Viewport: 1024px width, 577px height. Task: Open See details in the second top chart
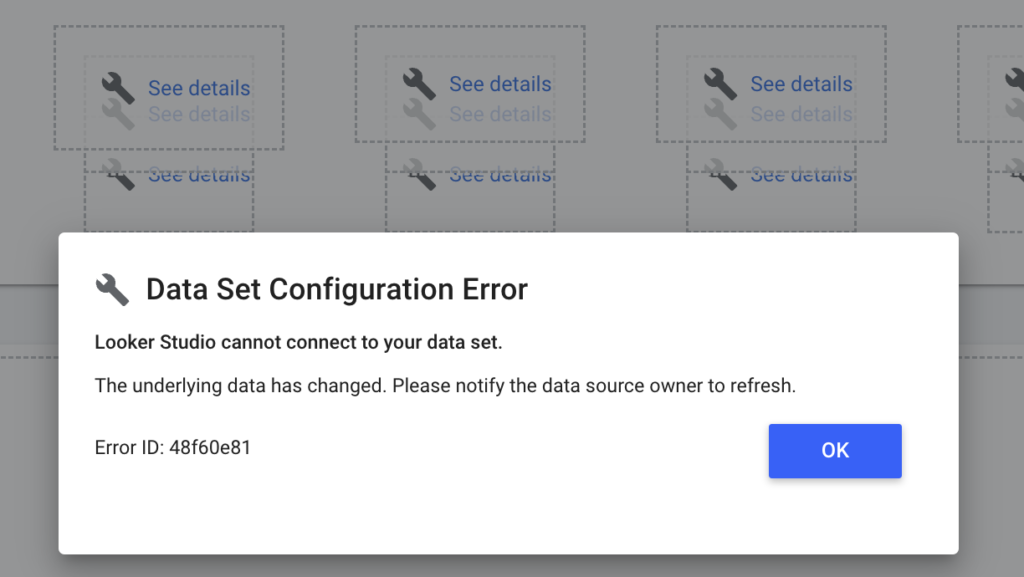[x=500, y=84]
